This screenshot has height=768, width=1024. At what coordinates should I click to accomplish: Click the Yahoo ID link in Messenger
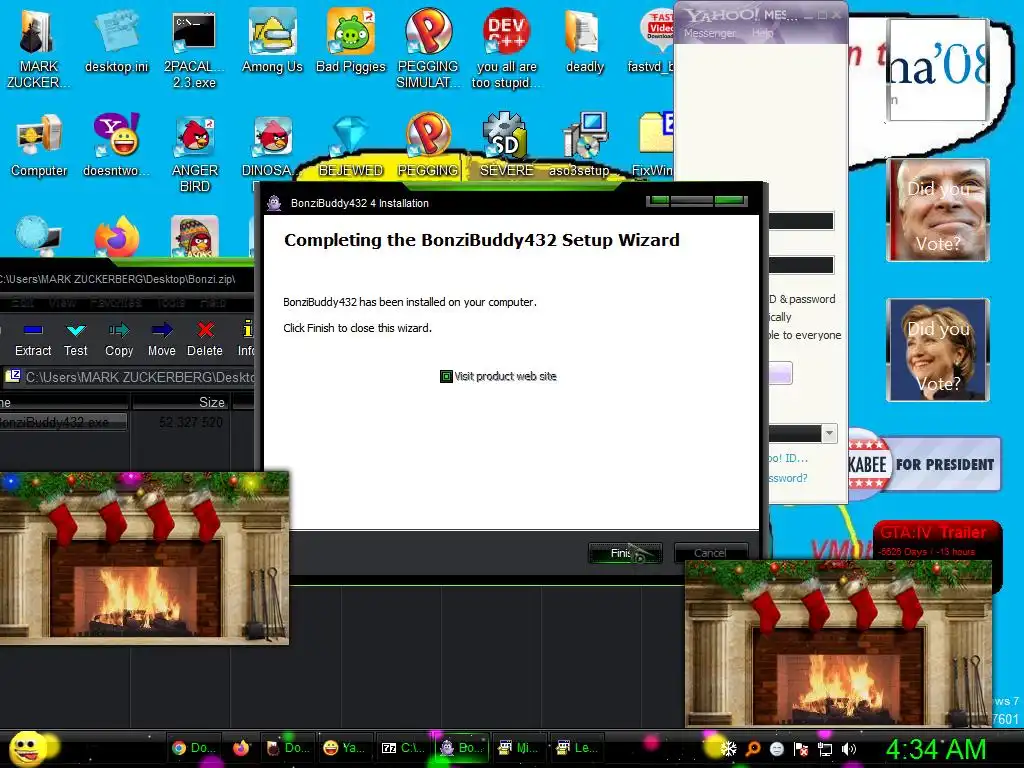click(x=788, y=458)
